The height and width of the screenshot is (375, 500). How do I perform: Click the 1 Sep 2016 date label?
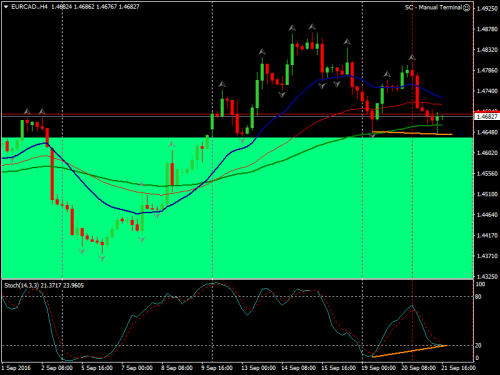click(x=16, y=368)
